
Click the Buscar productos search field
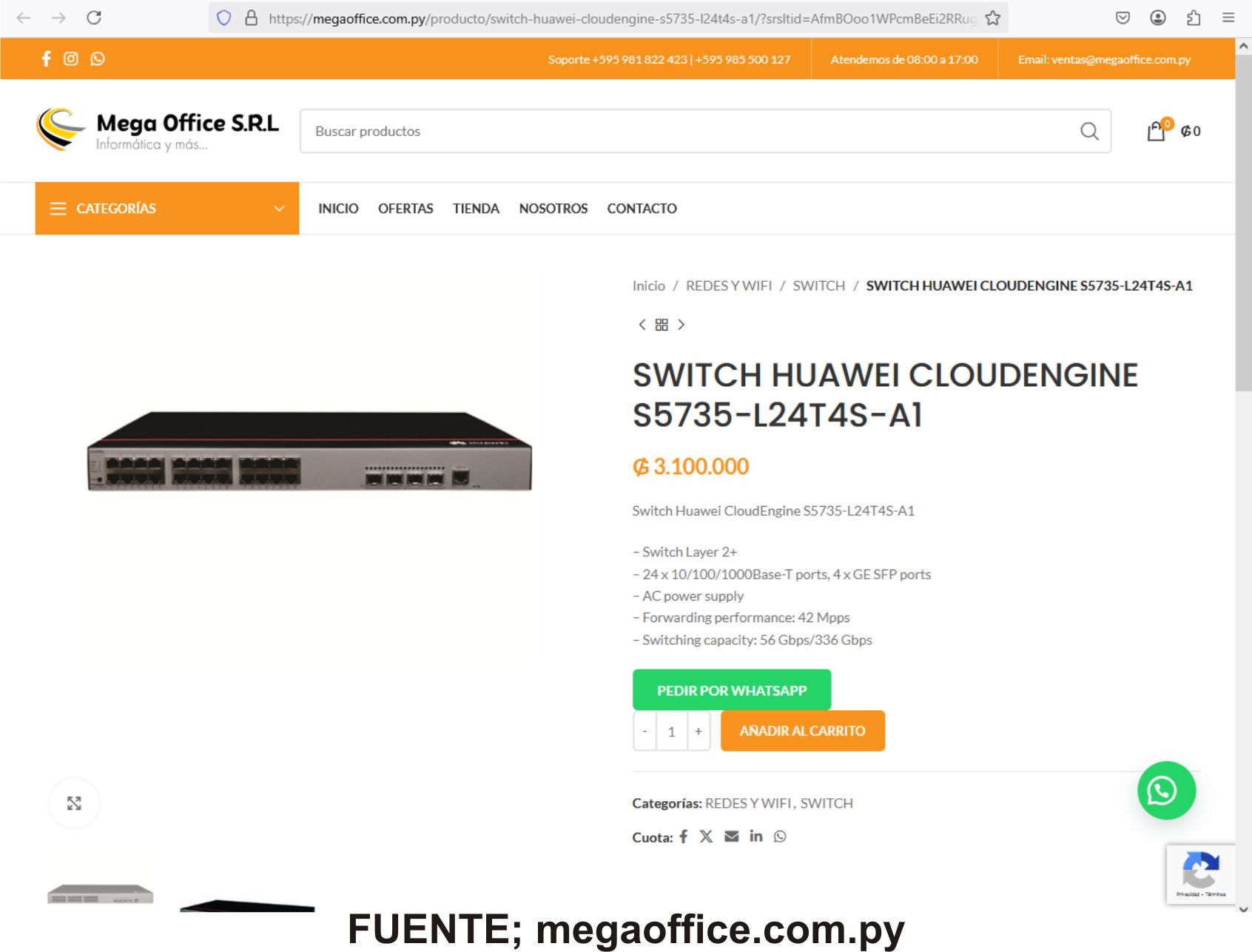[688, 132]
